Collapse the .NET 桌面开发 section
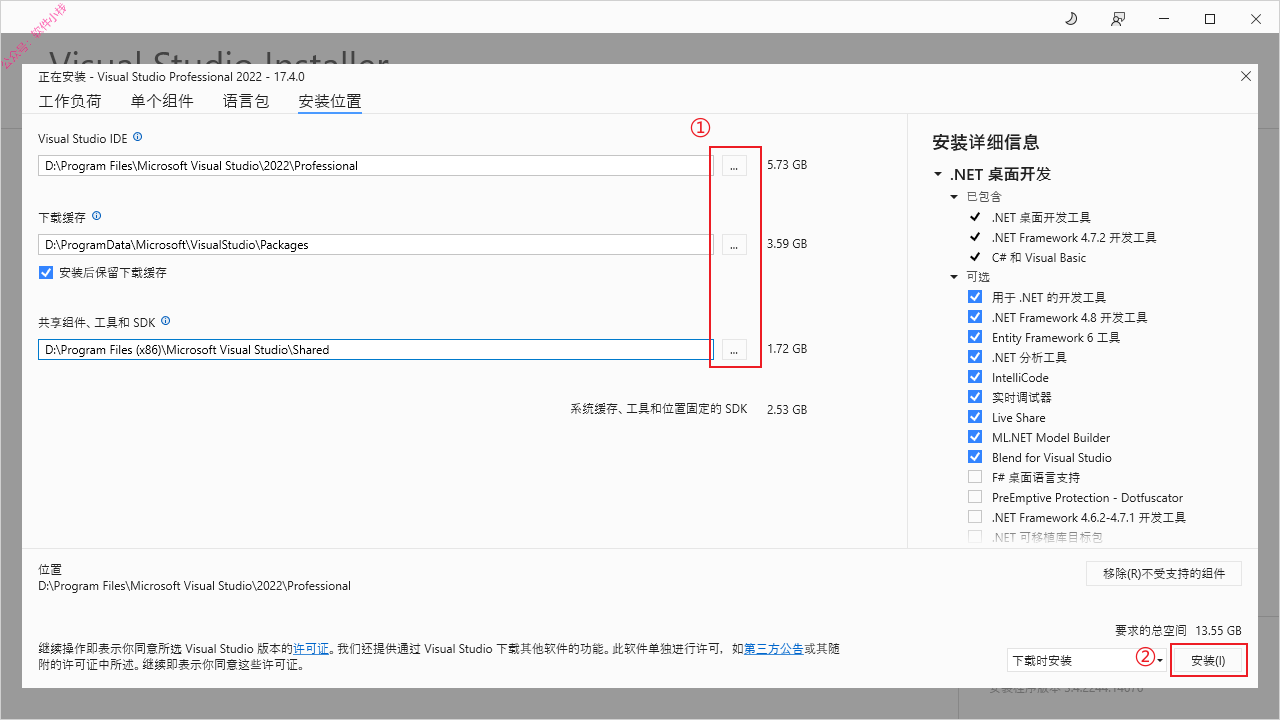1280x720 pixels. point(938,174)
